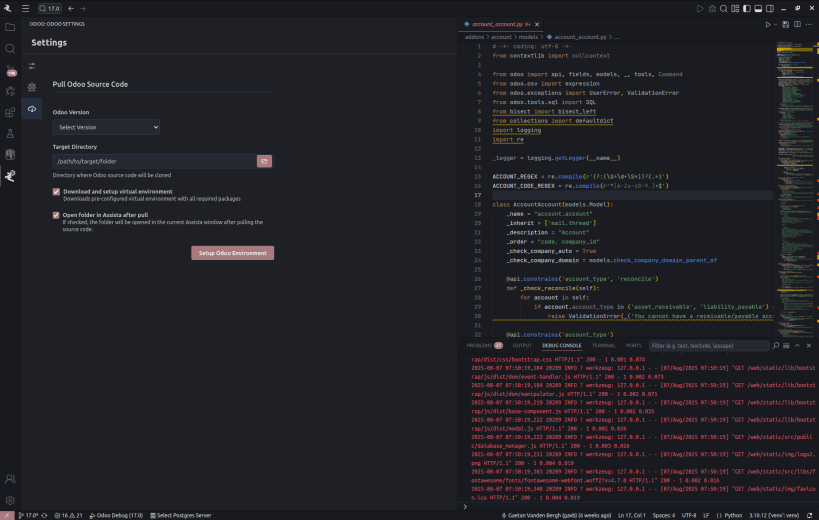Image resolution: width=819 pixels, height=520 pixels.
Task: Split the editor right
Action: 797,24
